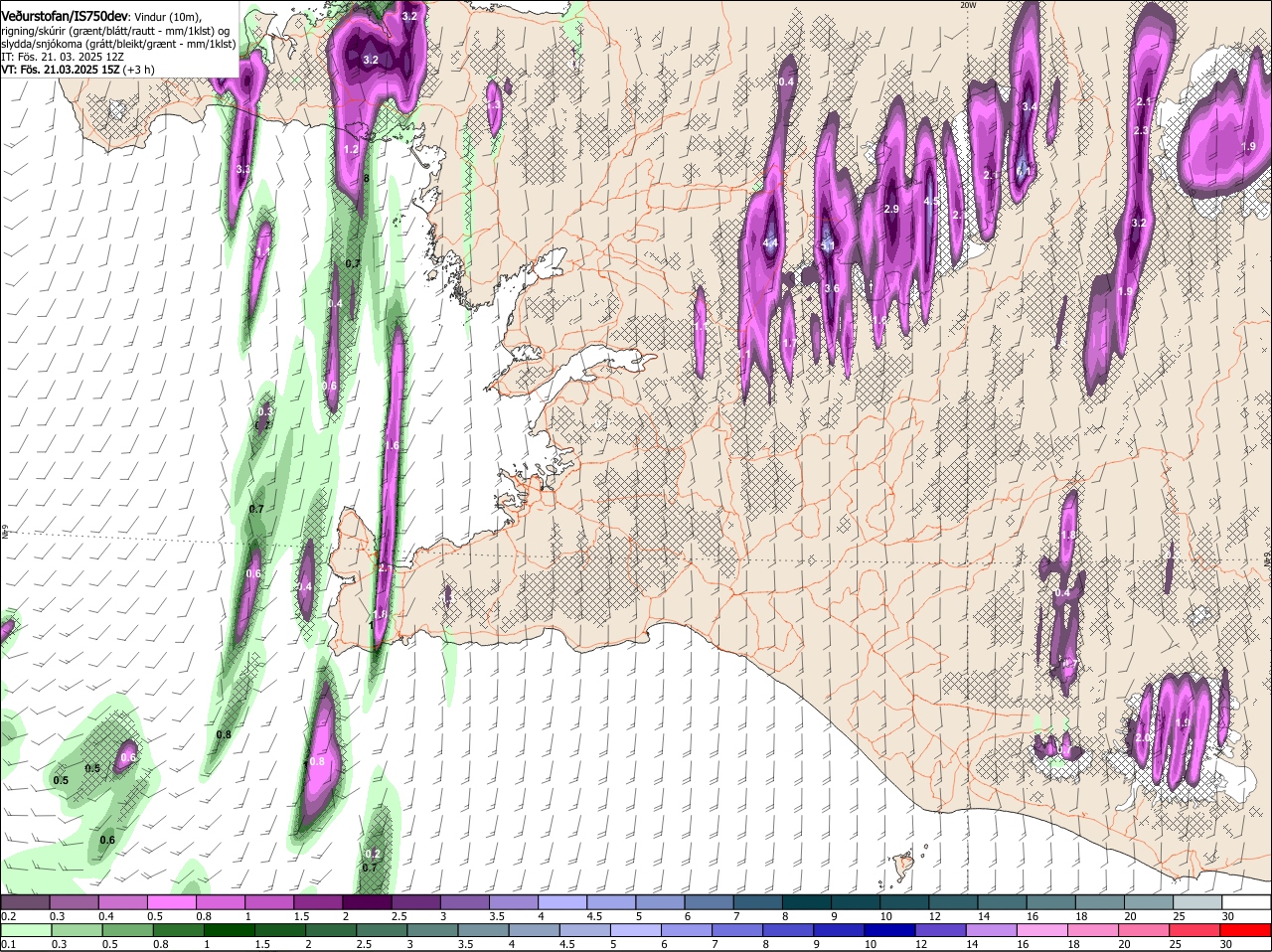Select the VT: Fös. 21.03.2025 15Z (+3 h) line
This screenshot has height=952, width=1272.
[78, 71]
